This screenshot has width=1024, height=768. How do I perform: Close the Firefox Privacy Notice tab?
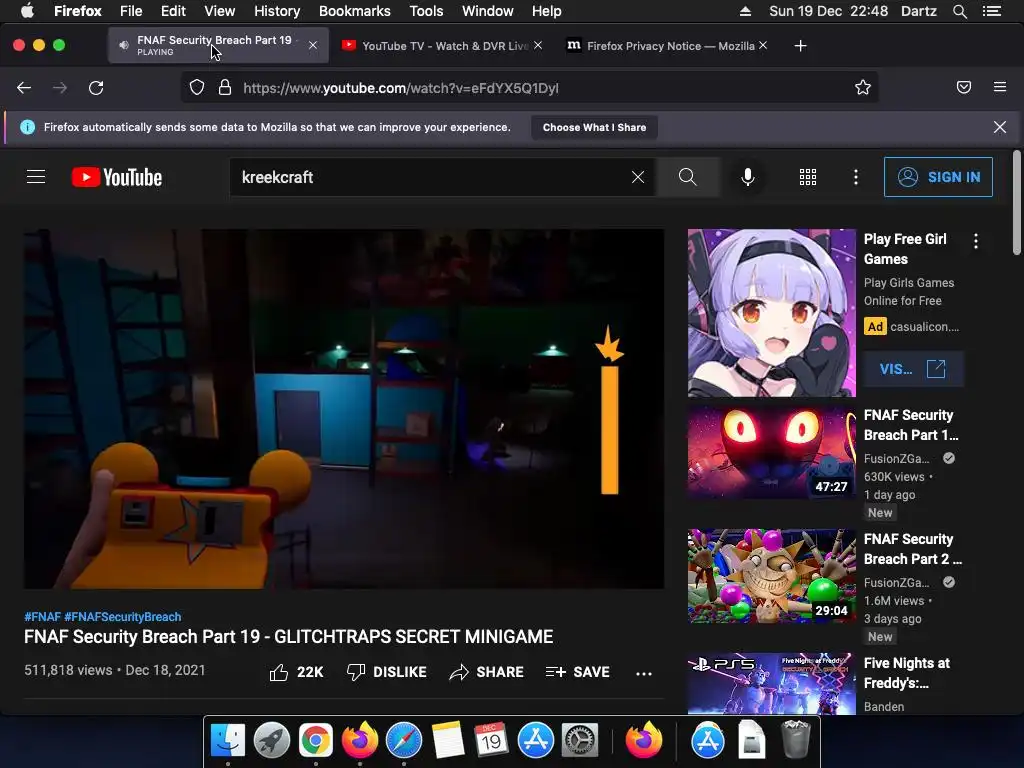tap(763, 45)
